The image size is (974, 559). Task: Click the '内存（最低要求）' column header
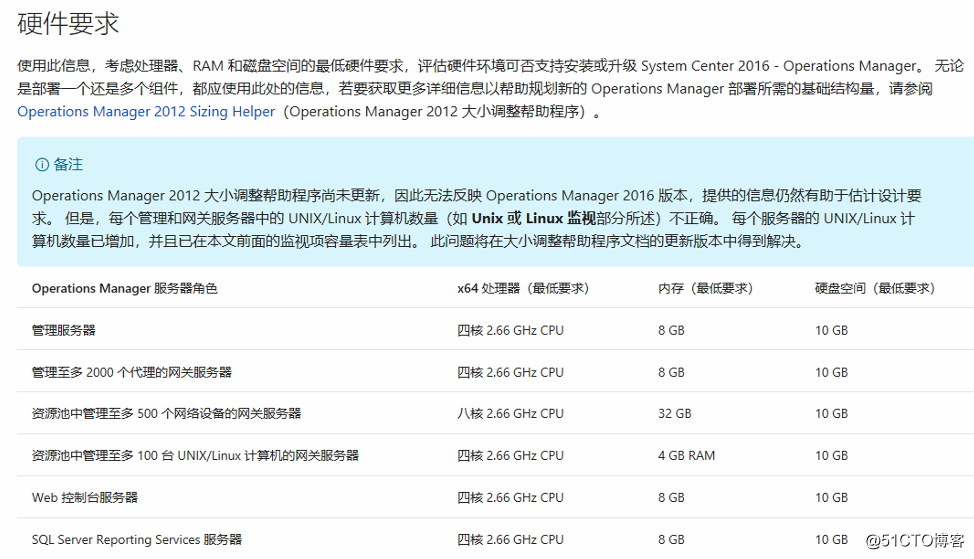coord(705,289)
